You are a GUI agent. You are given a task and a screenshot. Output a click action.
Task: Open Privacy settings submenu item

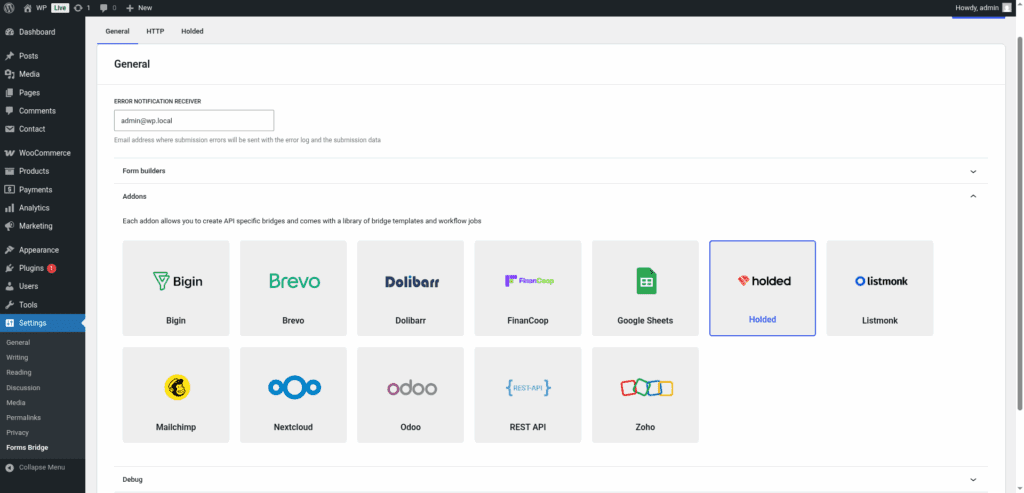(18, 432)
